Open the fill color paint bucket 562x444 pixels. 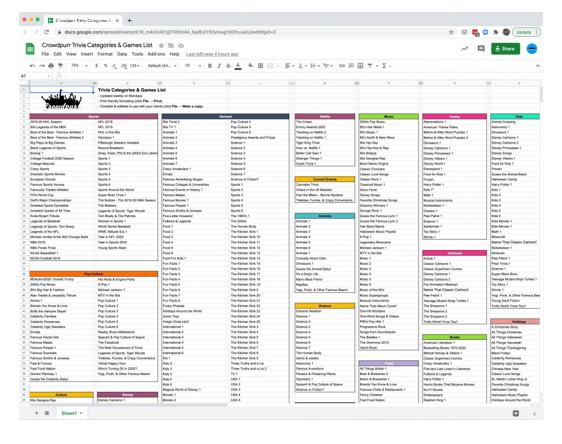[x=251, y=66]
